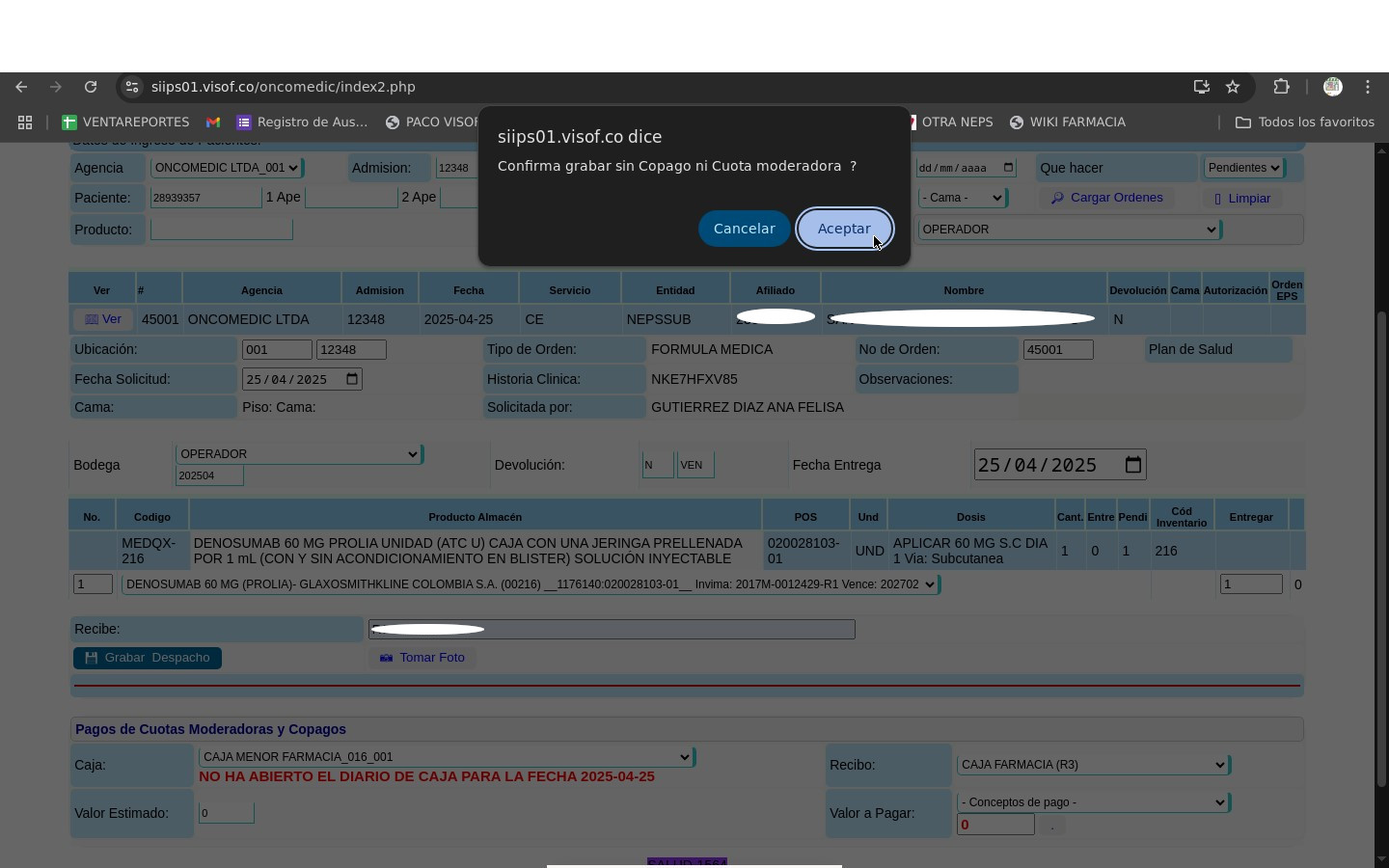This screenshot has width=1389, height=868.
Task: Open Todos los favoritos folder
Action: pos(1305,122)
